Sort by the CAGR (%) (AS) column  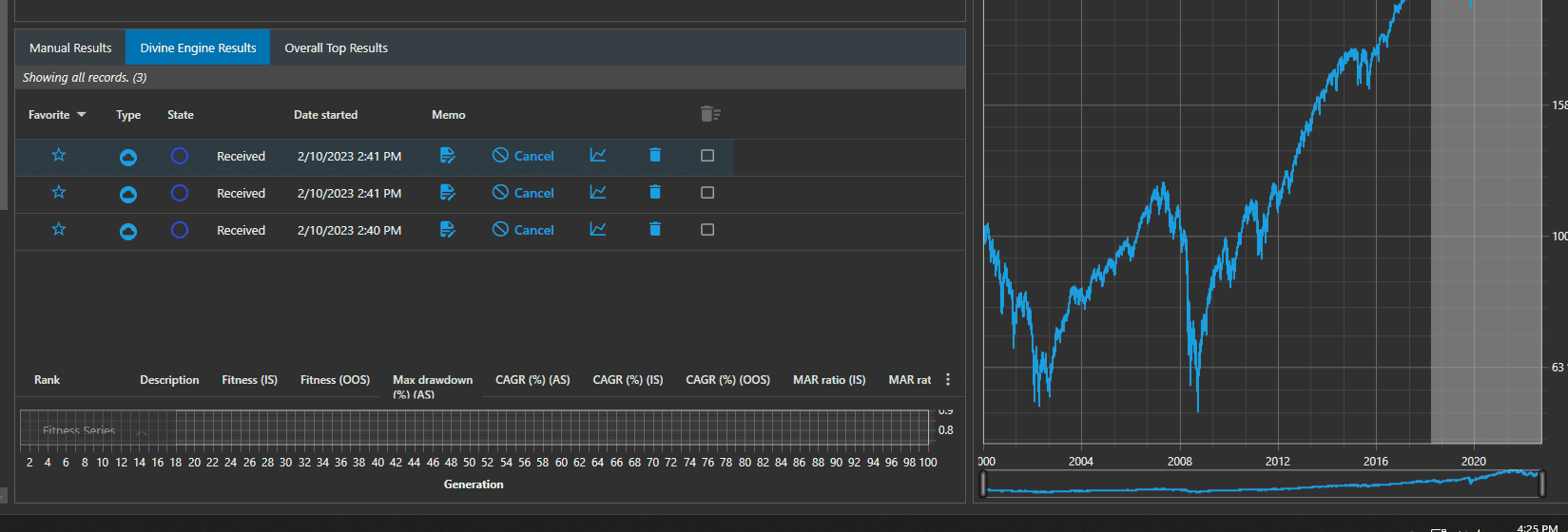[x=532, y=380]
